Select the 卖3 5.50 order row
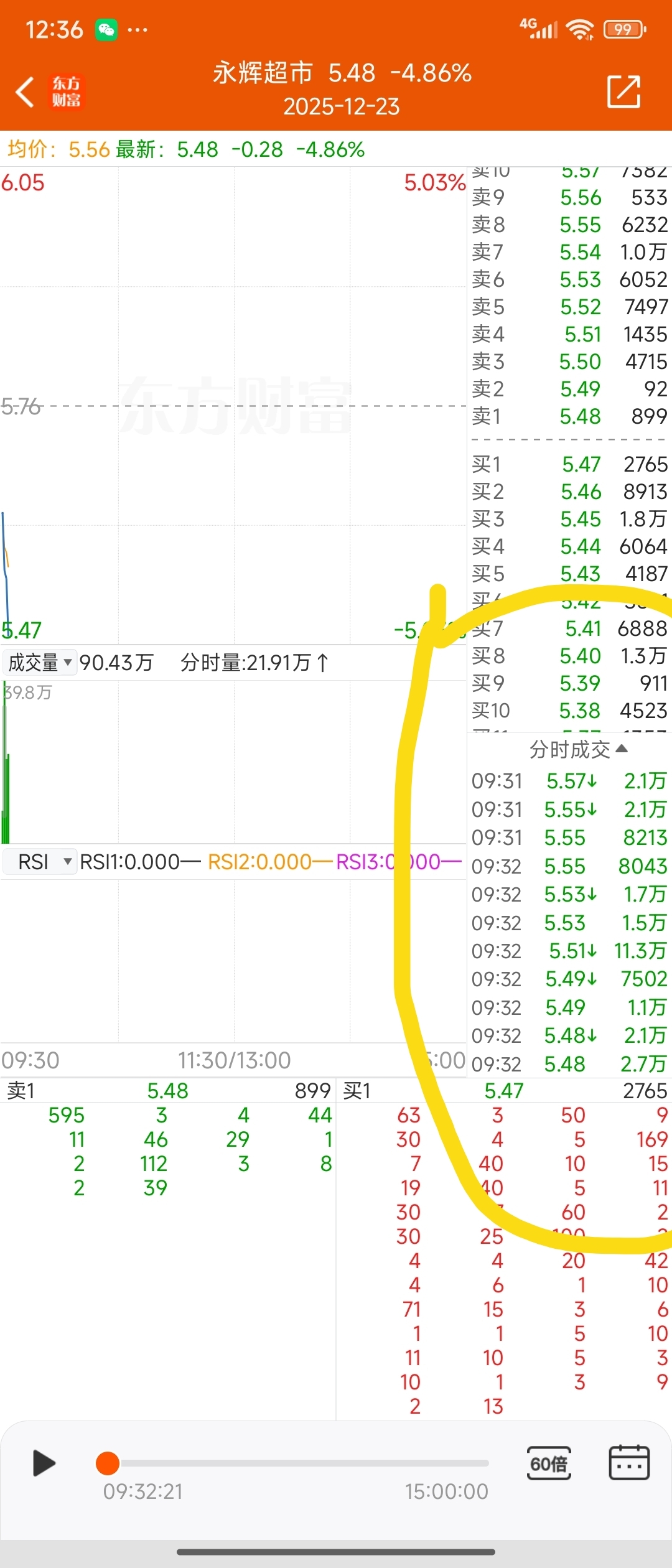The image size is (672, 1568). click(x=569, y=361)
